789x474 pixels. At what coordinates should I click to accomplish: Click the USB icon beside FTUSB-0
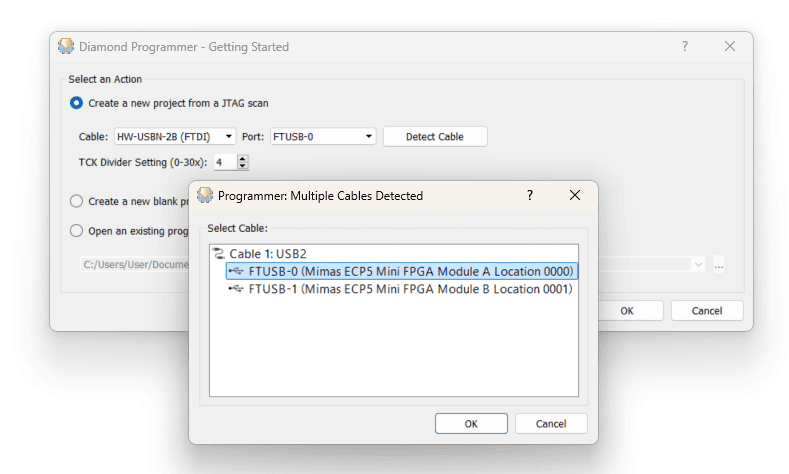point(236,271)
